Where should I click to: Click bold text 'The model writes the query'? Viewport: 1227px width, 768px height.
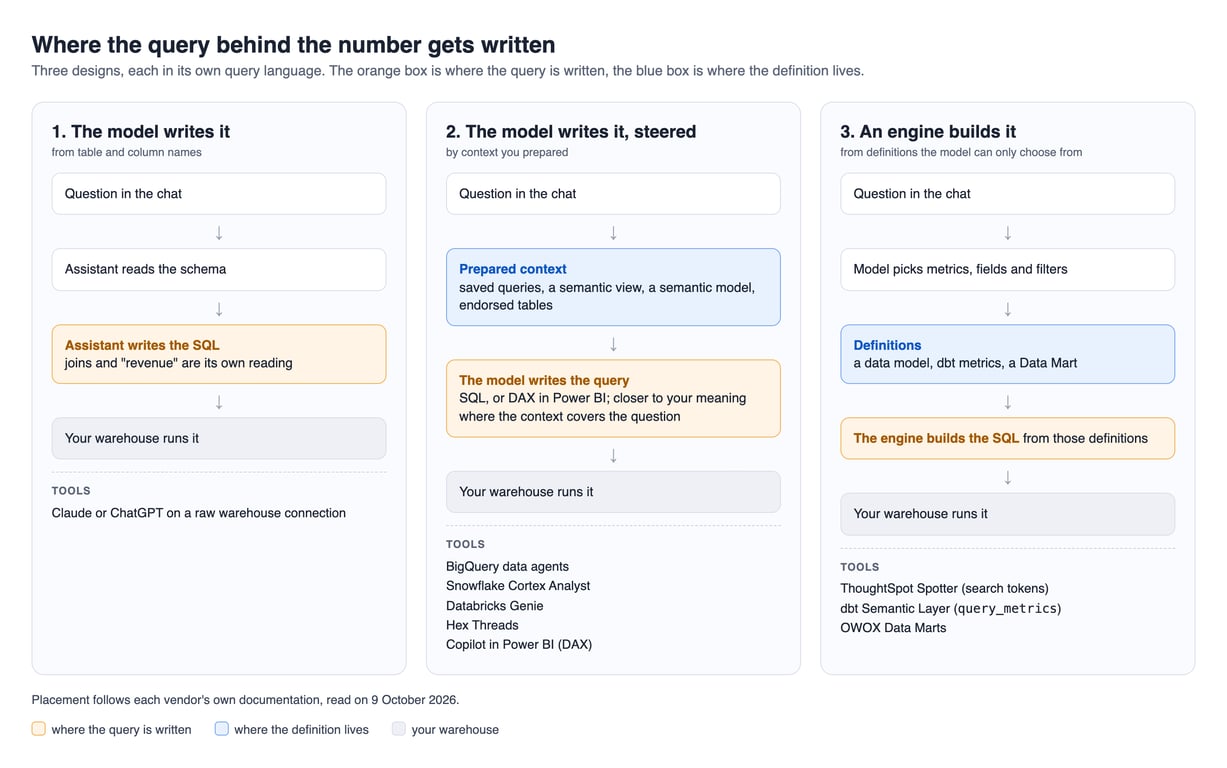[x=544, y=380]
